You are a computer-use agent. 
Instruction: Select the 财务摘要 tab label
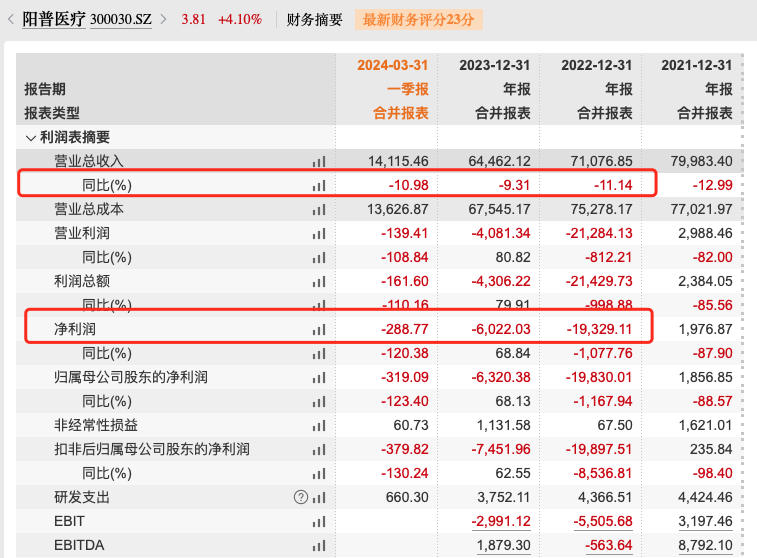314,19
